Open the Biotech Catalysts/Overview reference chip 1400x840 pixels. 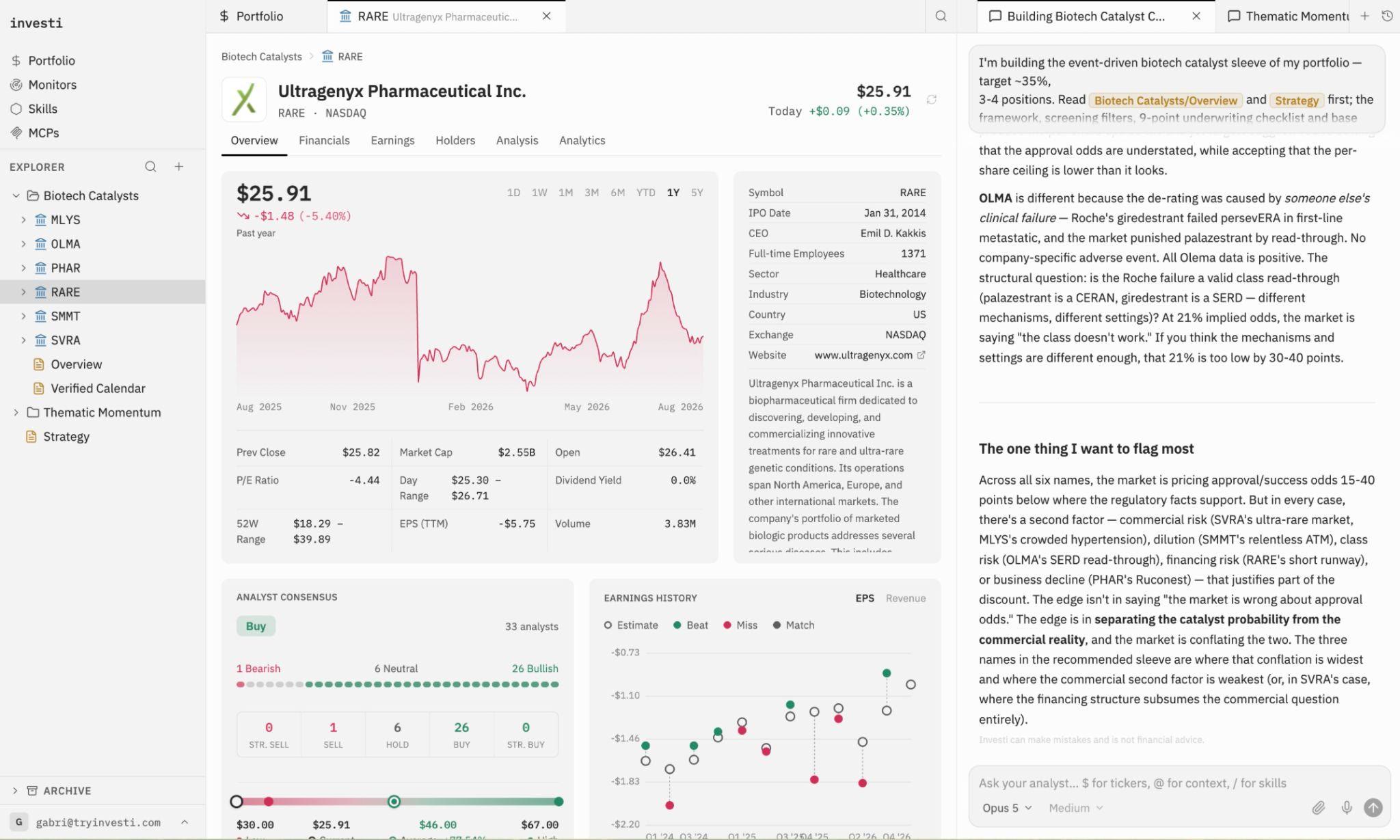[x=1166, y=100]
